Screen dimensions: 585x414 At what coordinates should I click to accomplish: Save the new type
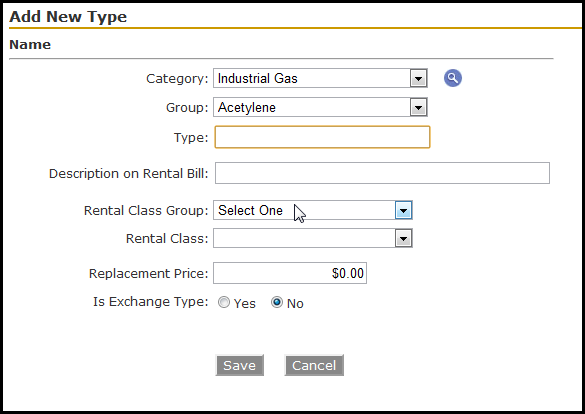(240, 365)
